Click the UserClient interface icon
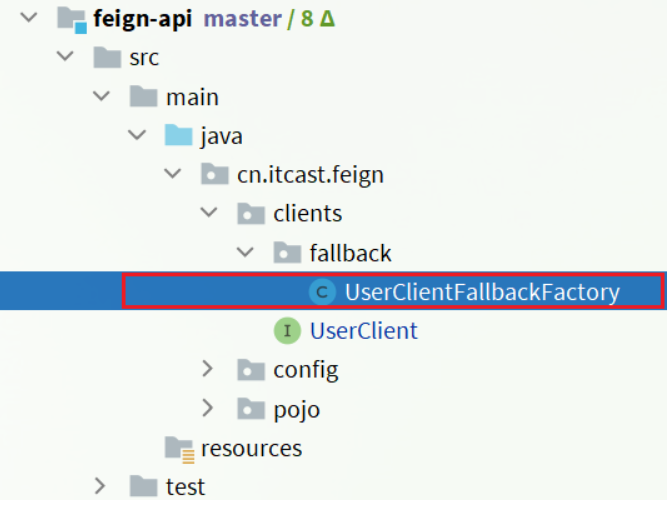The height and width of the screenshot is (512, 672). [x=287, y=331]
